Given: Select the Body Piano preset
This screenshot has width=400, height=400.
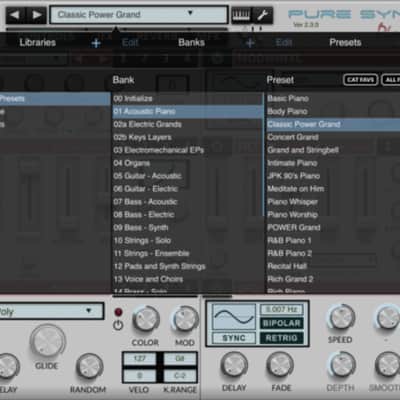Looking at the screenshot, I should tap(333, 111).
